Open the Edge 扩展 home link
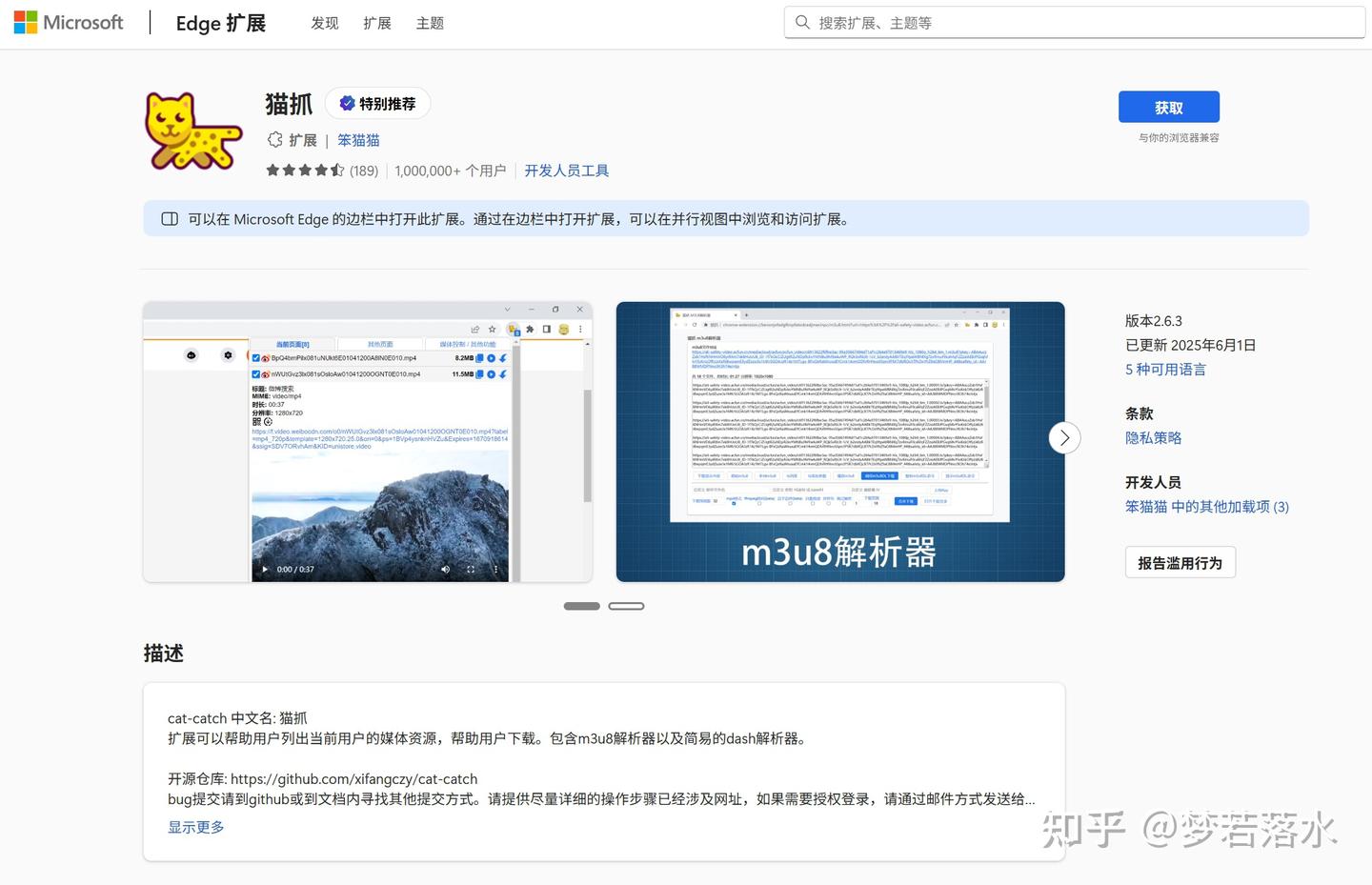 tap(220, 23)
